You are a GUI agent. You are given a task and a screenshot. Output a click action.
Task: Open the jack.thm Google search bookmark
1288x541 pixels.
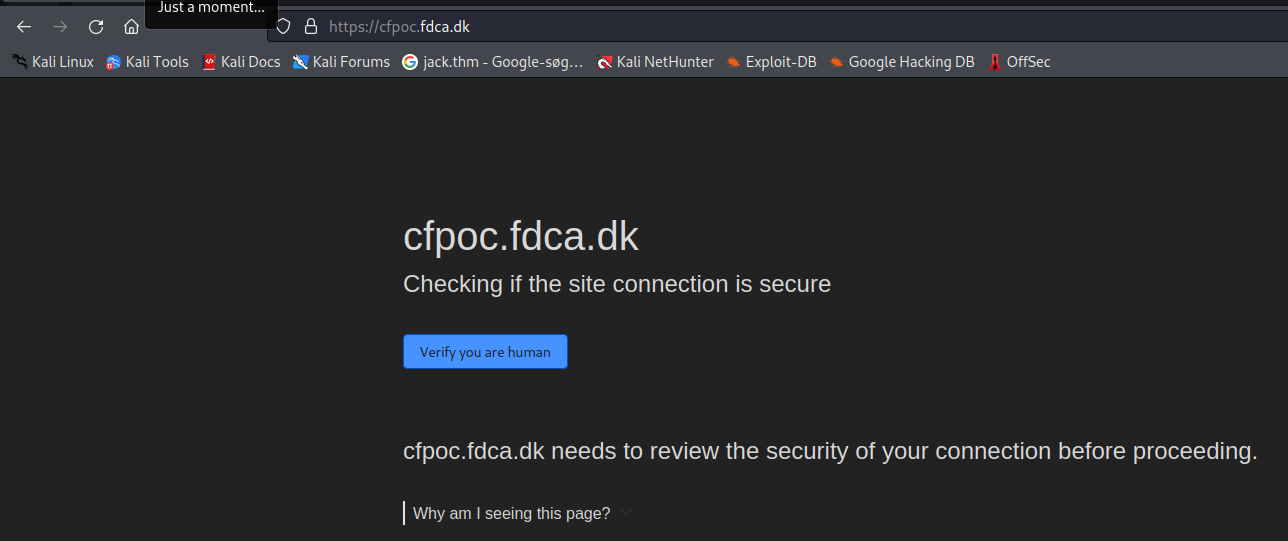(492, 62)
